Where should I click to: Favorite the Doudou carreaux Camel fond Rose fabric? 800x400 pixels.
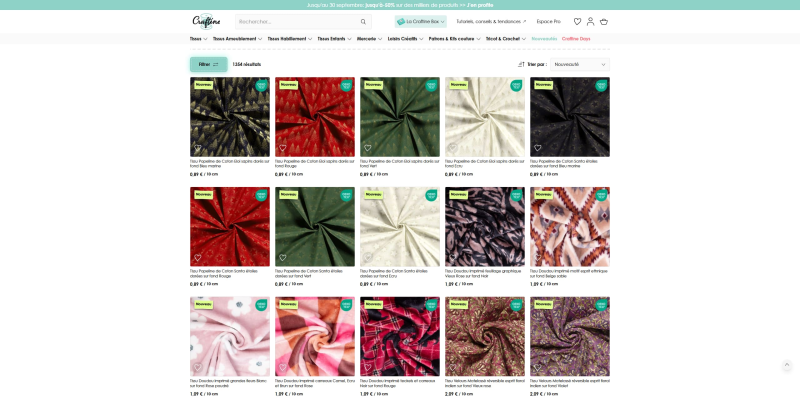tap(283, 367)
